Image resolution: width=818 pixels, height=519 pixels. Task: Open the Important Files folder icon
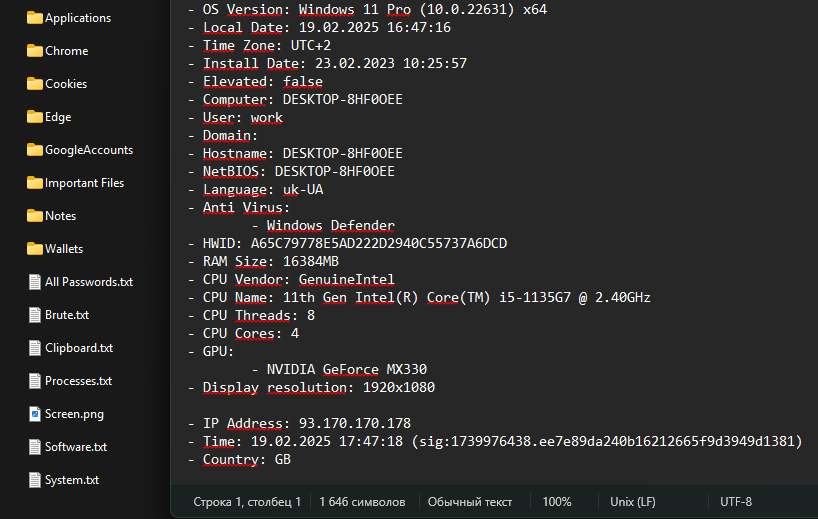click(x=34, y=183)
